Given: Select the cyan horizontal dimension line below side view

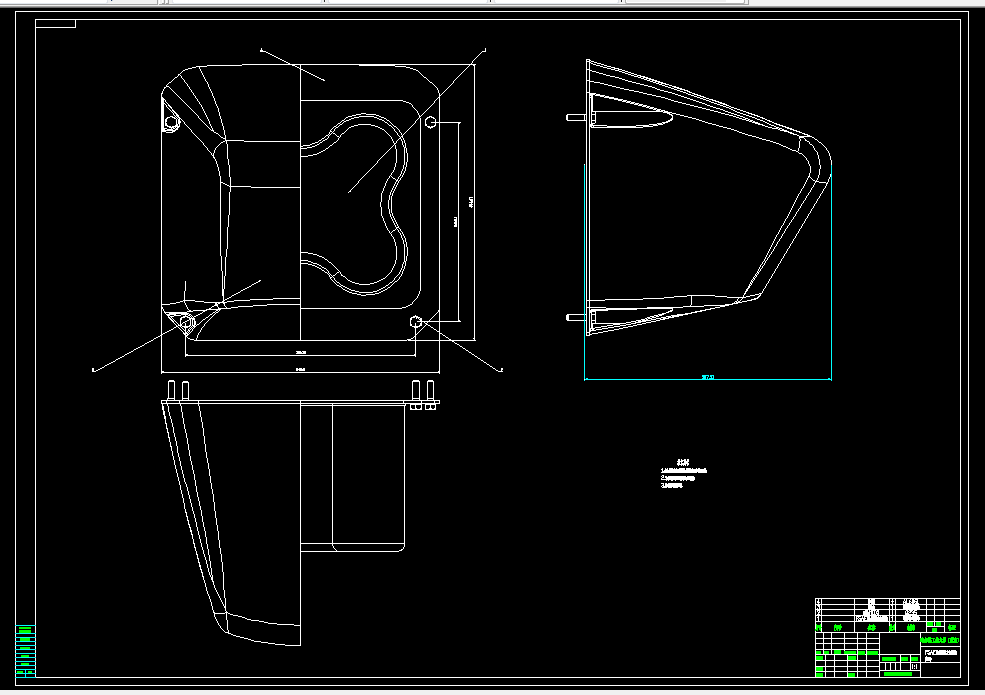Looking at the screenshot, I should [708, 379].
